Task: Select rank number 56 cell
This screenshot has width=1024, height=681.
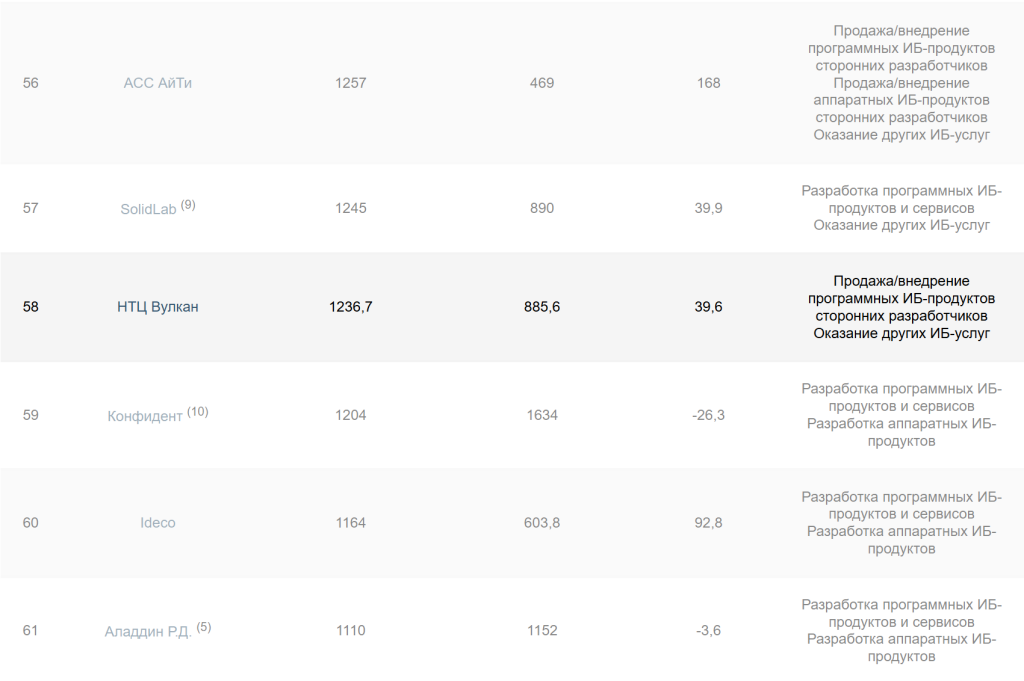Action: (30, 83)
